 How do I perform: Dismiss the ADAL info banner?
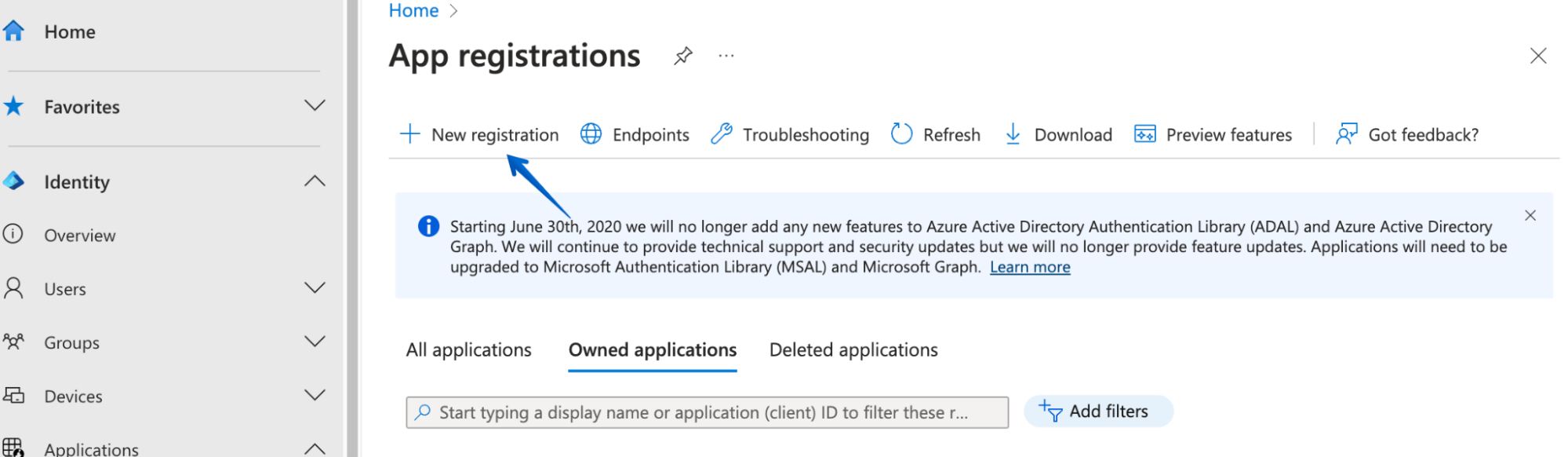click(x=1530, y=216)
